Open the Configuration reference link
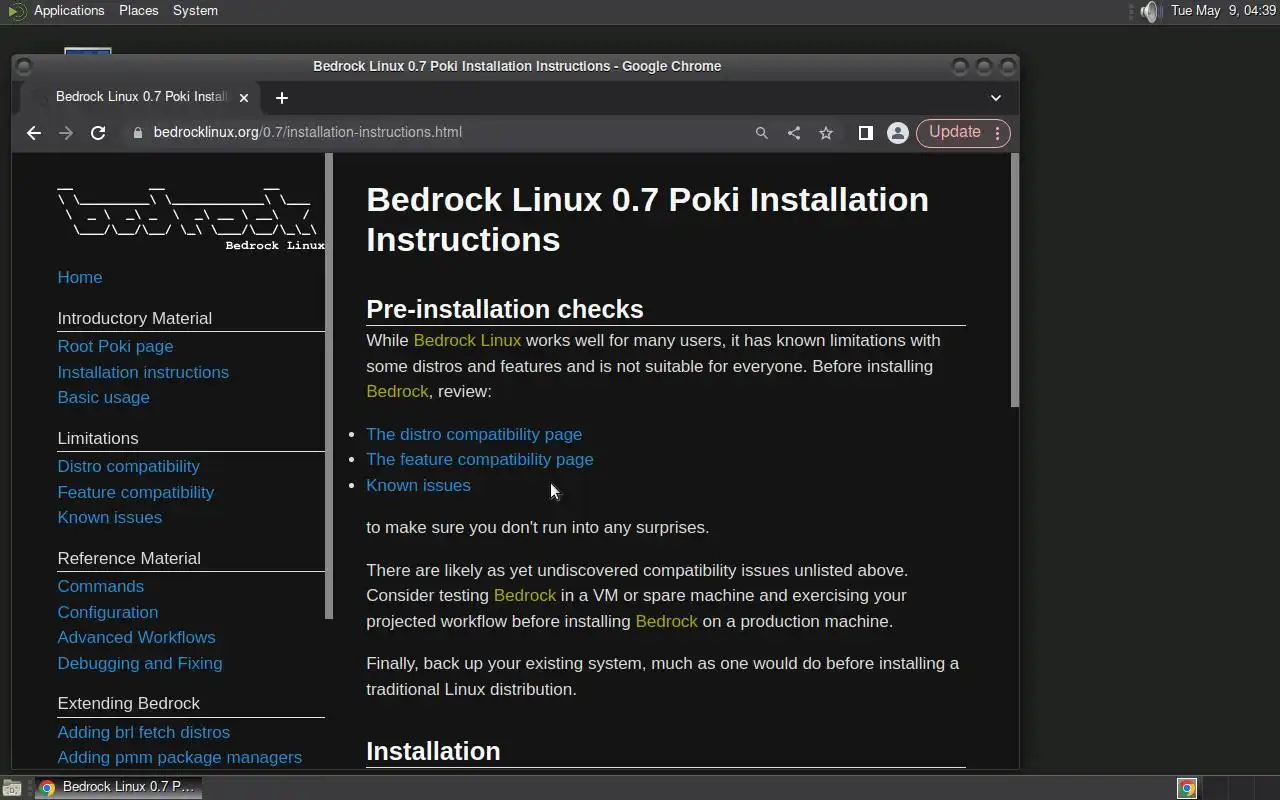 coord(107,612)
